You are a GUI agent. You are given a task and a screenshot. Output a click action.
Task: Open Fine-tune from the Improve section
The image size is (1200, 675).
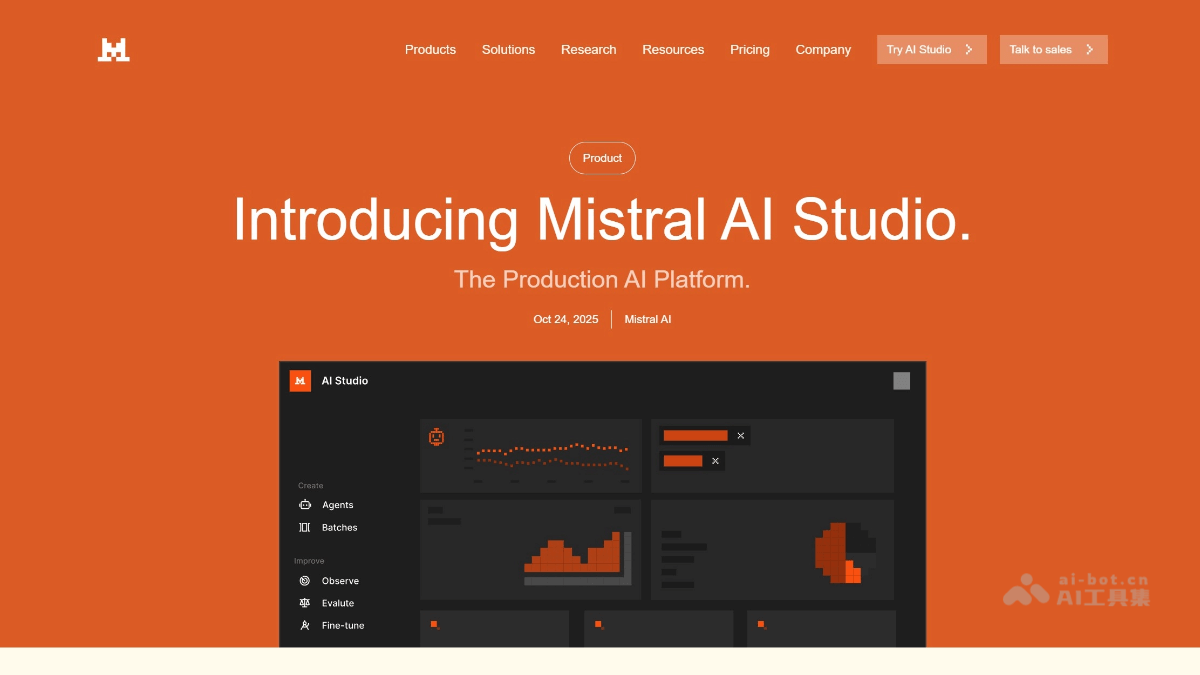(x=341, y=625)
